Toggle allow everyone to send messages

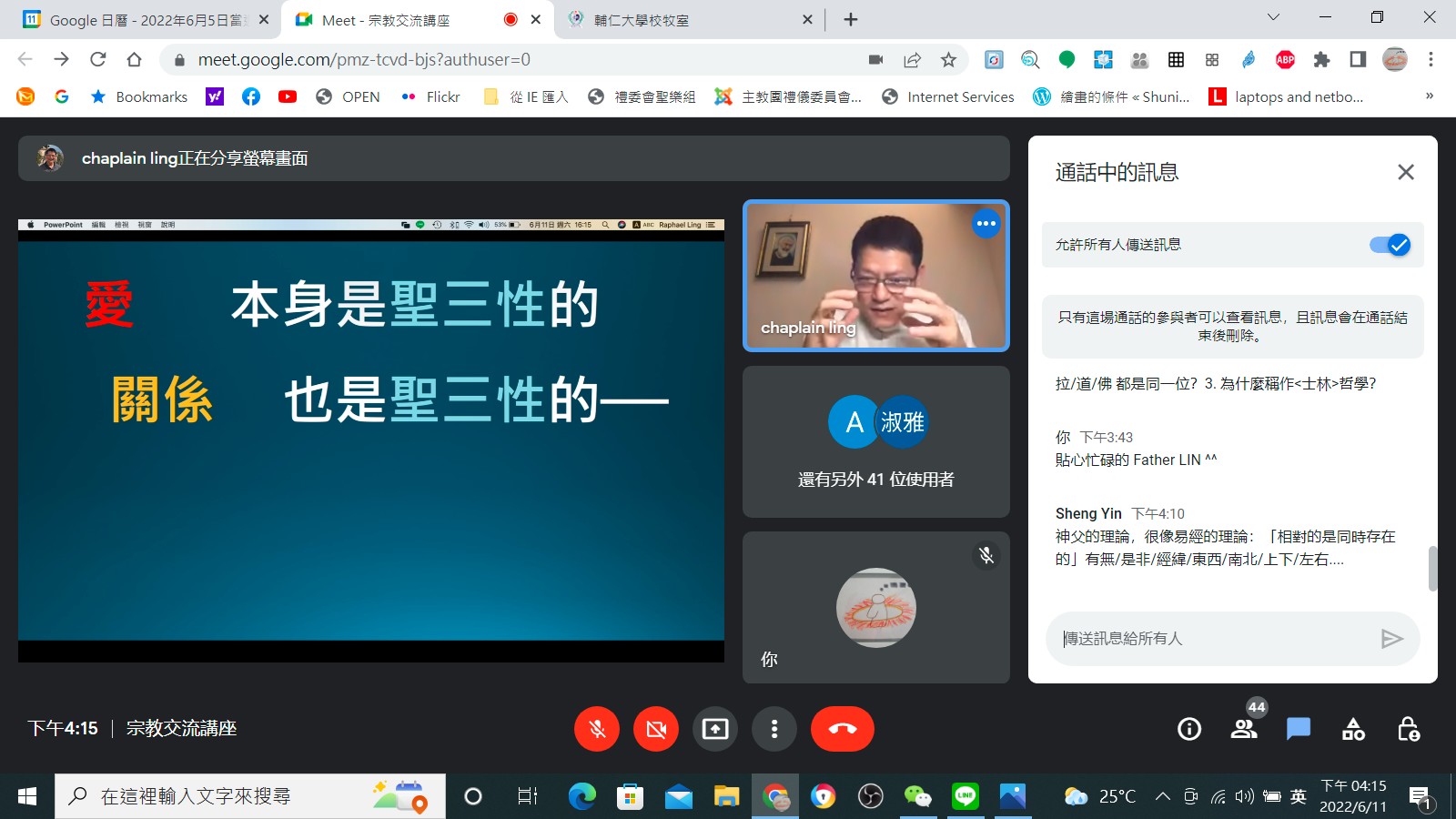coord(1390,245)
